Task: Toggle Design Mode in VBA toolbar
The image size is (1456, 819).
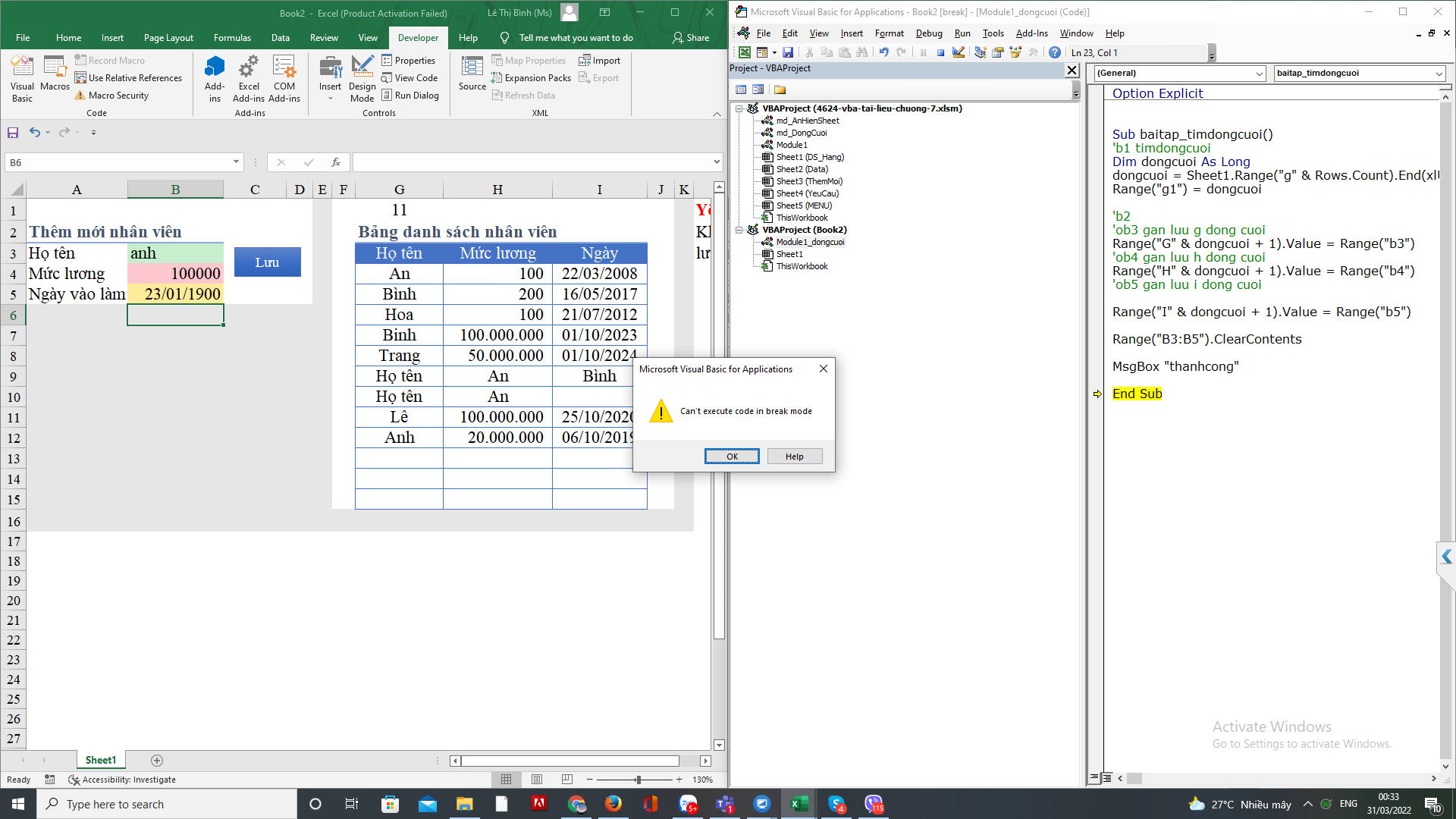Action: (959, 52)
